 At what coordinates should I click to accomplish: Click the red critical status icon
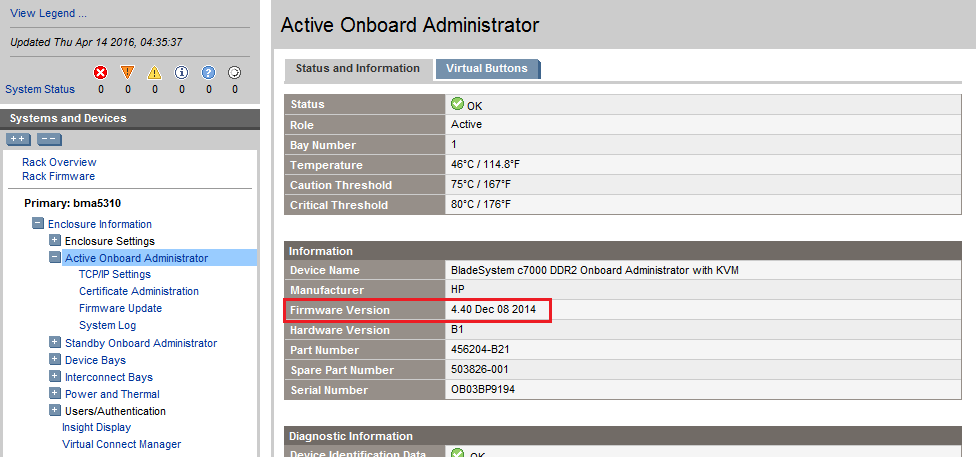(100, 73)
